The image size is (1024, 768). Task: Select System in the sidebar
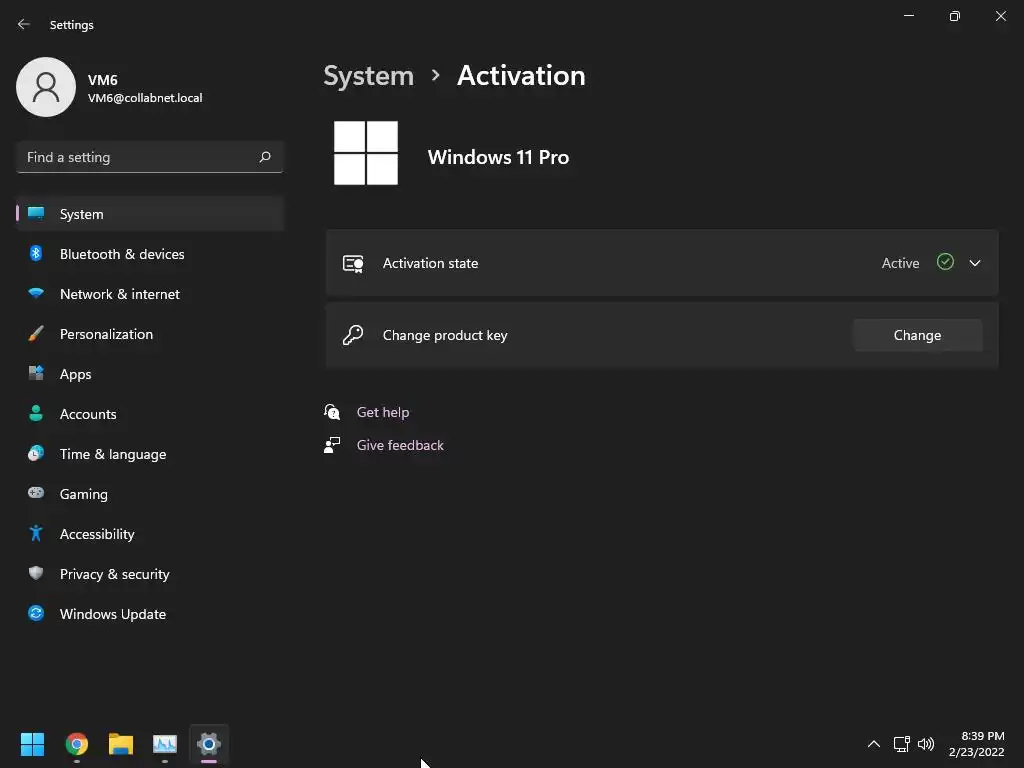pos(150,214)
